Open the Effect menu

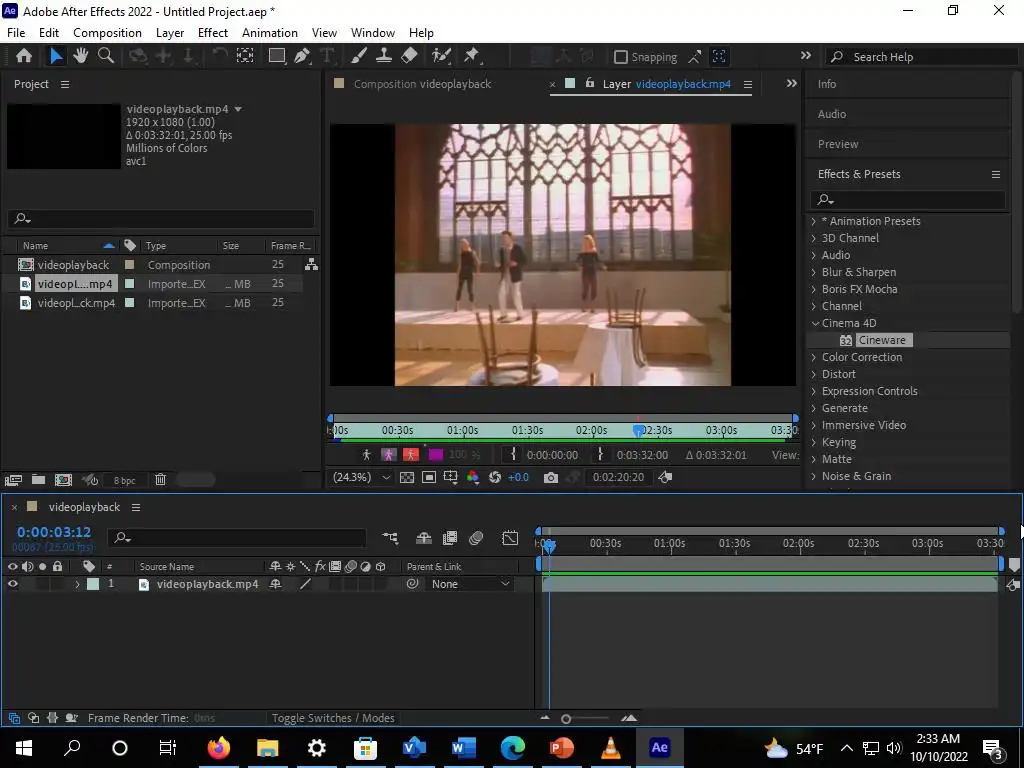point(213,33)
